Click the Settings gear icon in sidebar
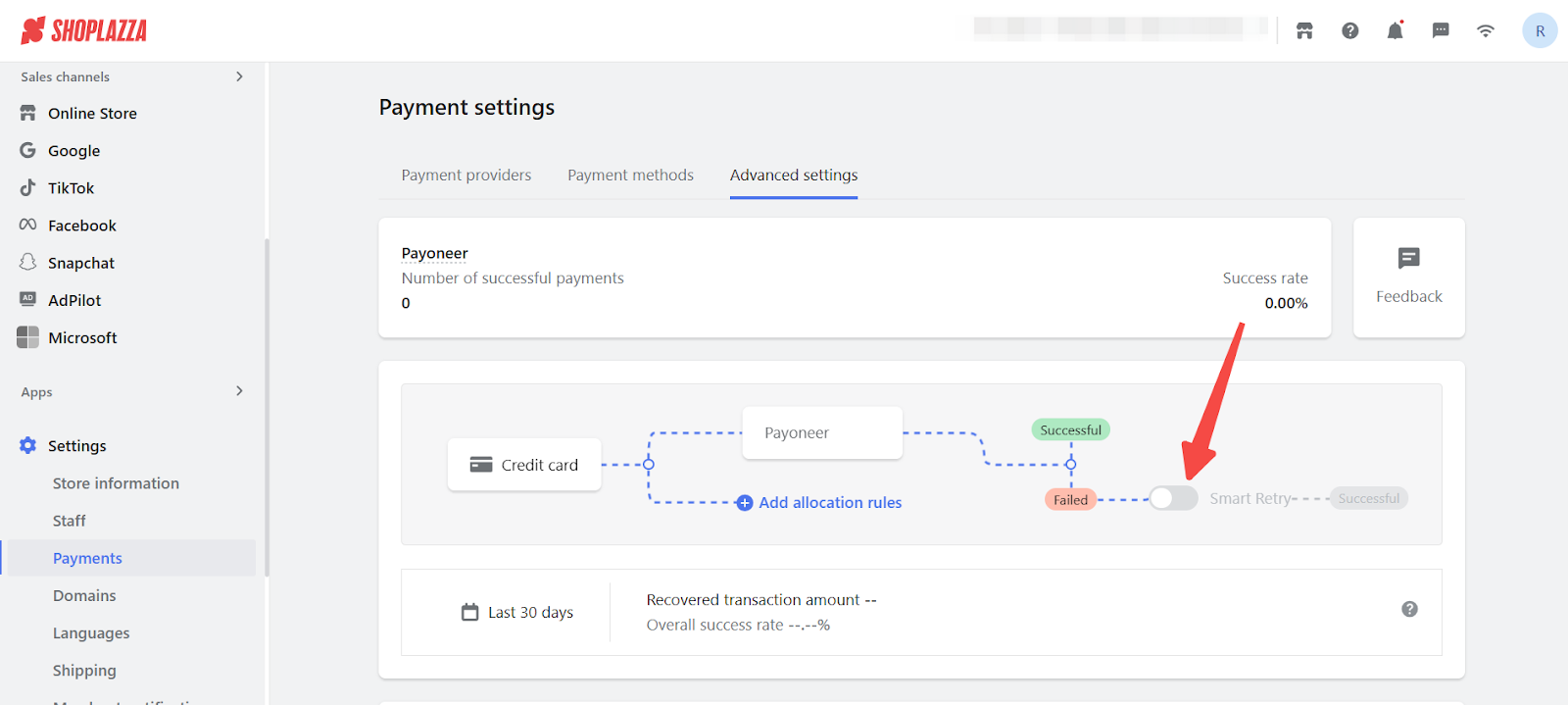Viewport: 1568px width, 705px height. point(27,445)
